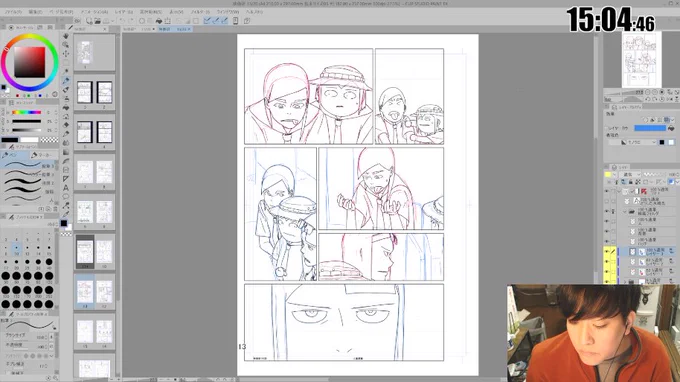The image size is (680, 382).
Task: Expand the collapsed folder at bottom of layer list
Action: (625, 281)
